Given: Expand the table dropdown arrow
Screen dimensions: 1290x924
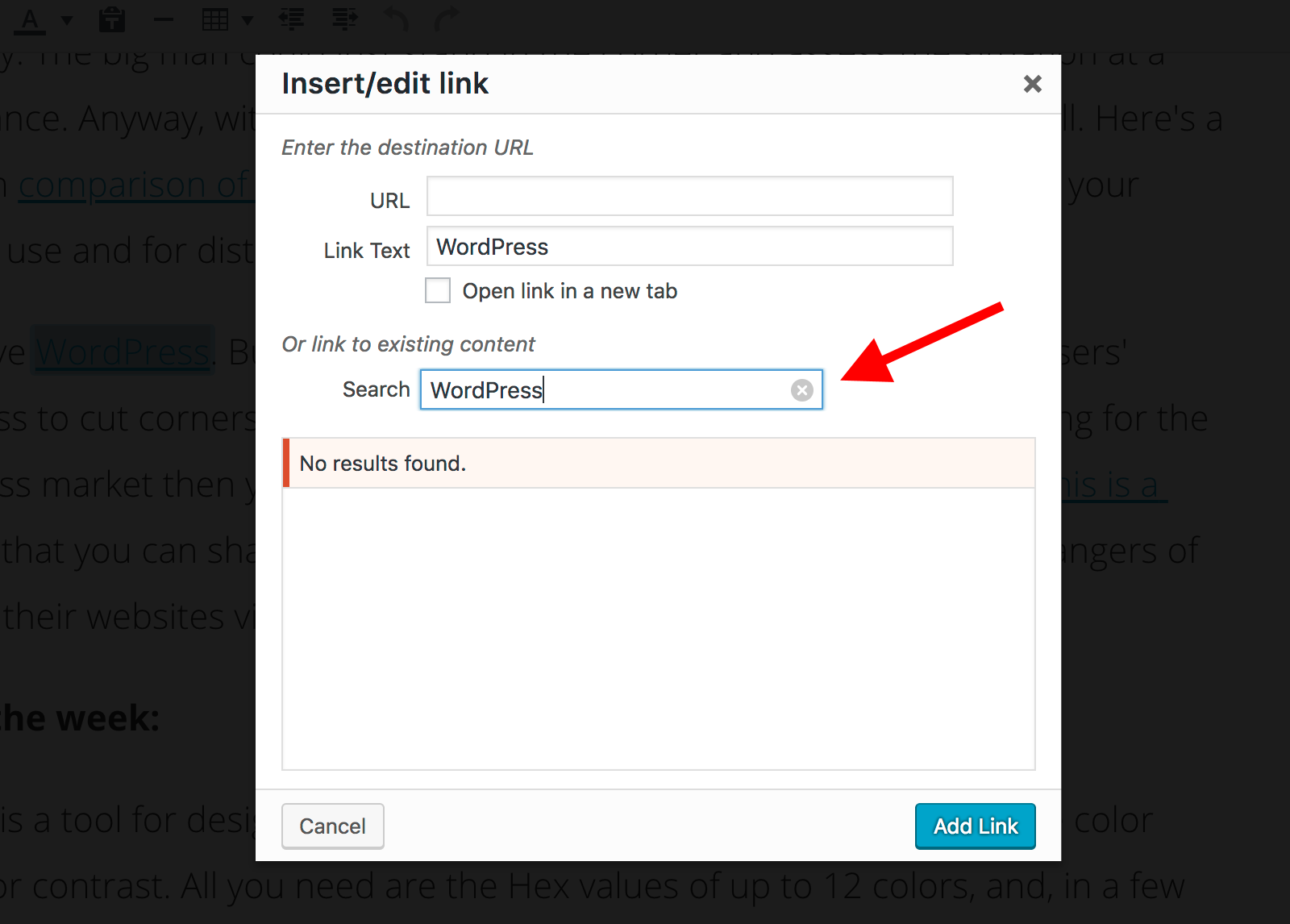Looking at the screenshot, I should pos(248,20).
